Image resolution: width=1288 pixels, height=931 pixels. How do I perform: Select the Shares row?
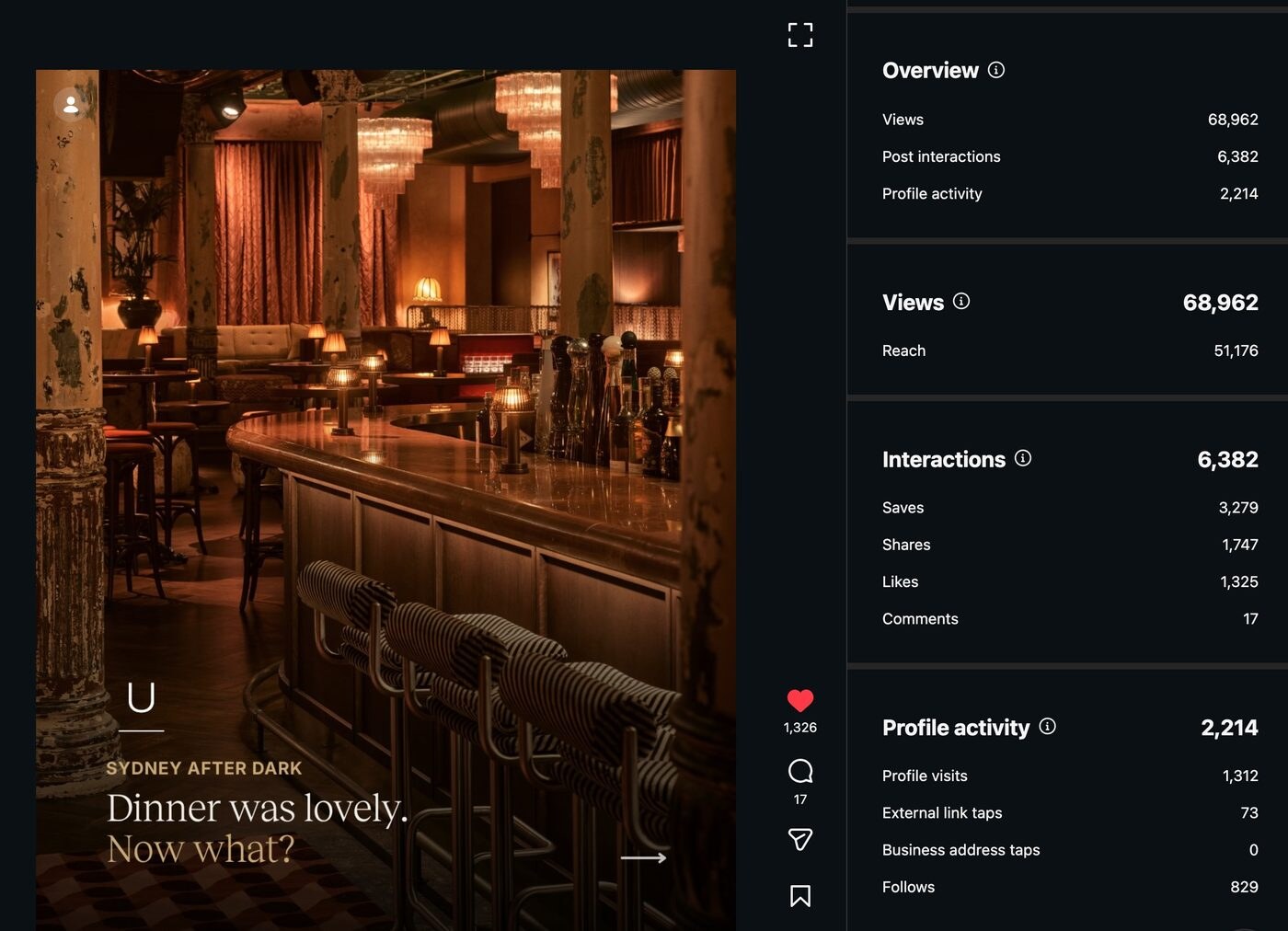1070,545
